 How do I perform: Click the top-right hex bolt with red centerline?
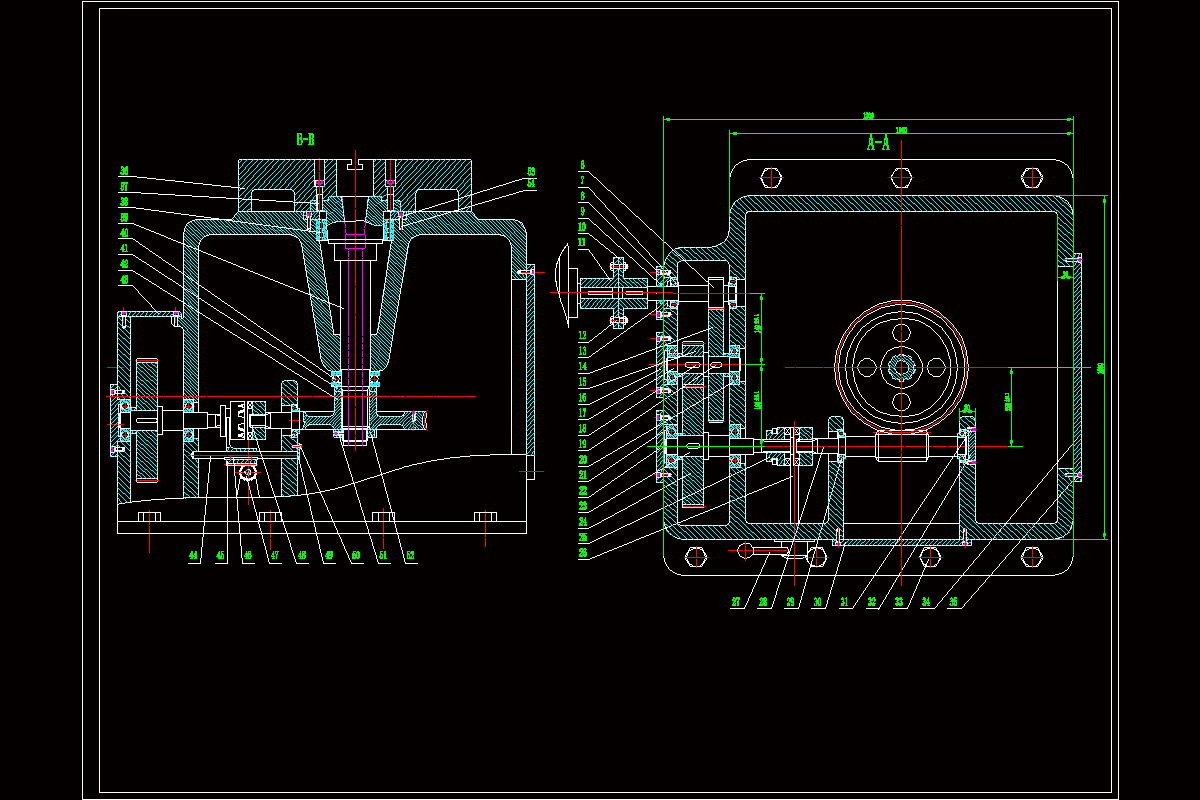1033,178
